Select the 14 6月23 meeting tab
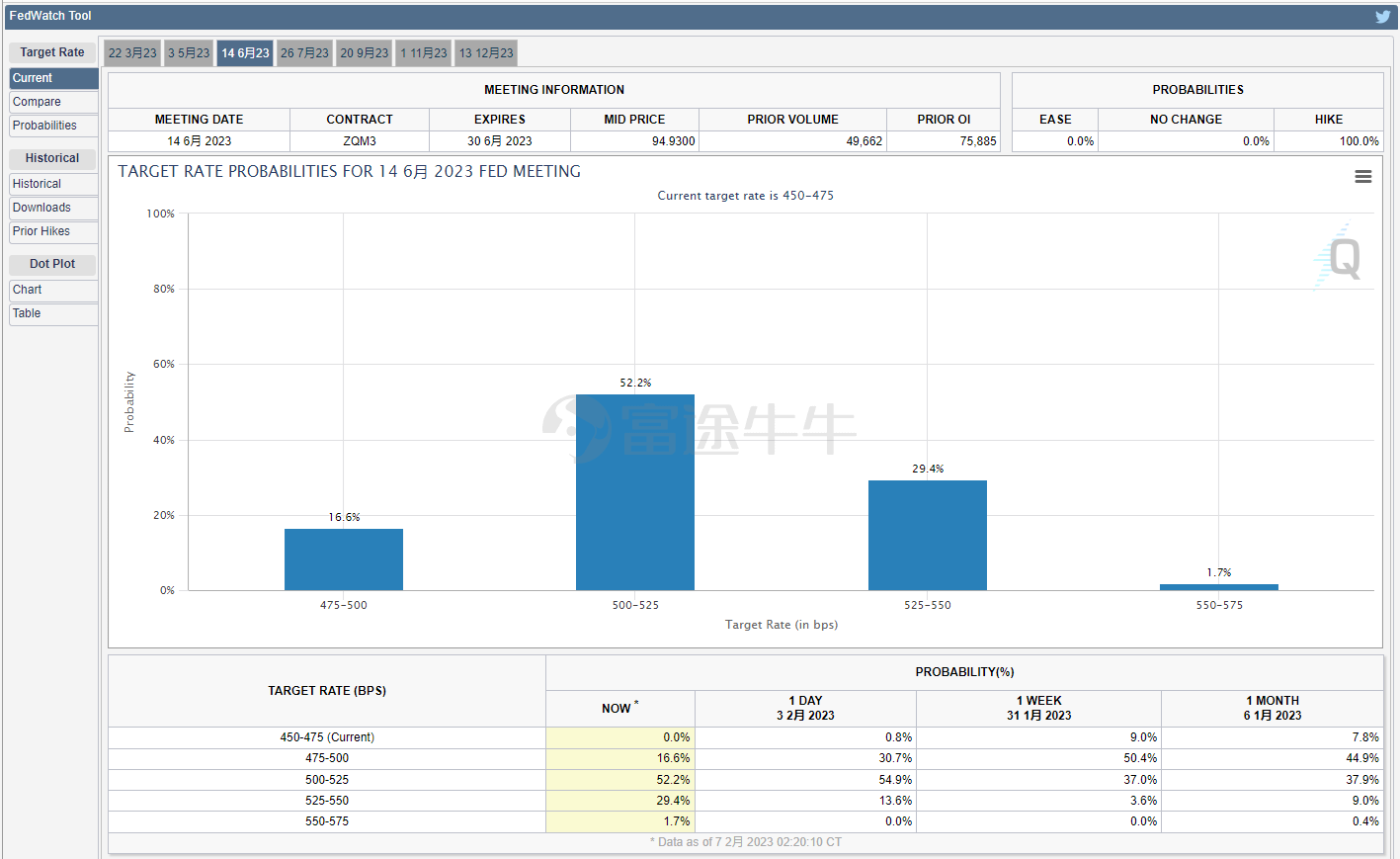 click(x=245, y=53)
